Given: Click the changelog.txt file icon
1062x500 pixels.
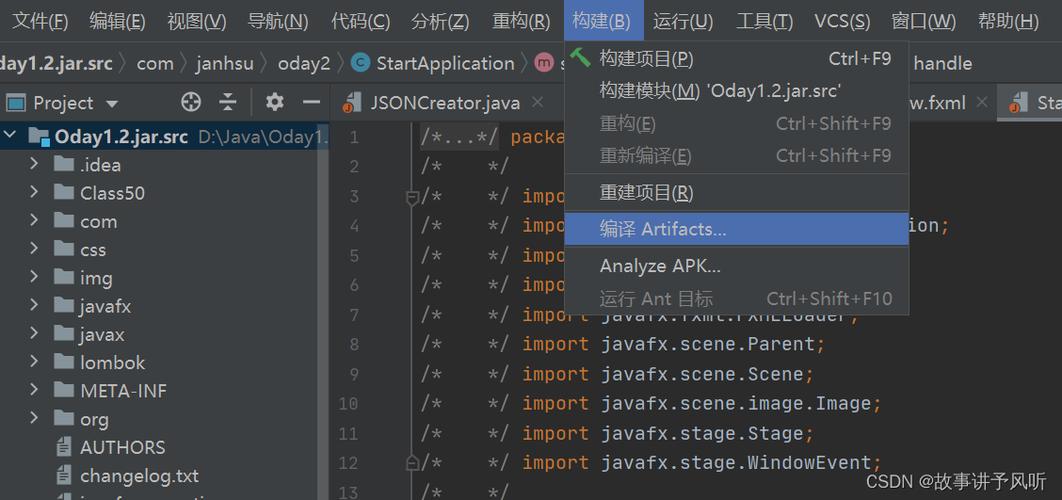Looking at the screenshot, I should (x=64, y=476).
